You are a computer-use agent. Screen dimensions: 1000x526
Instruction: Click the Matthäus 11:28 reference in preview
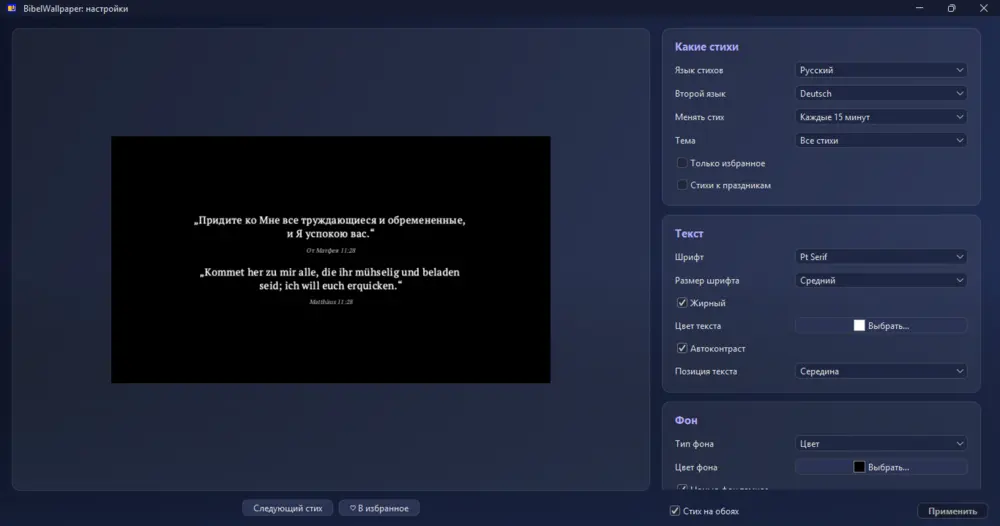[x=330, y=302]
